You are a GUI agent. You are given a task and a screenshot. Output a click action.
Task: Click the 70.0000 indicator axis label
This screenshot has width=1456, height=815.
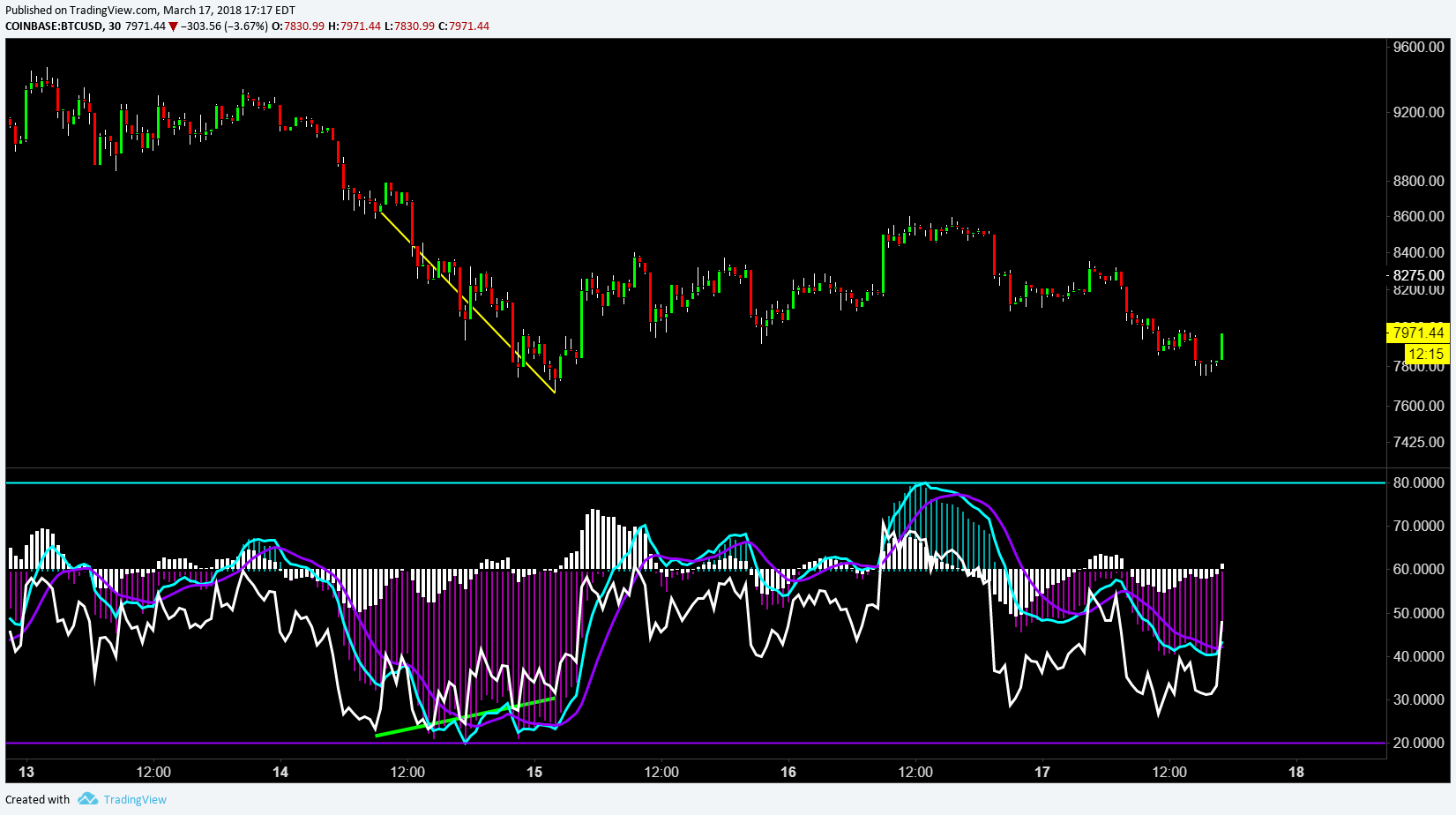tap(1418, 527)
